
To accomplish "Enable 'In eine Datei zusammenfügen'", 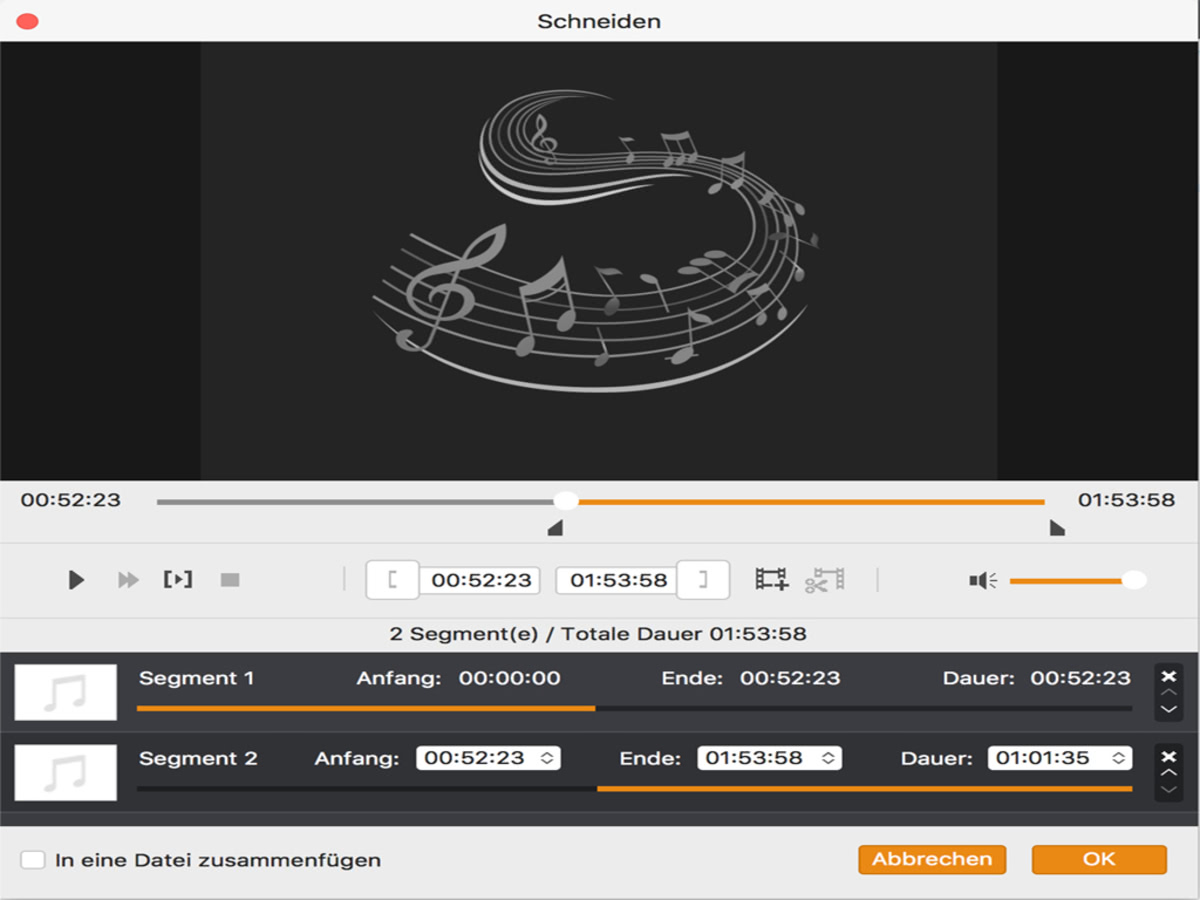I will 34,859.
